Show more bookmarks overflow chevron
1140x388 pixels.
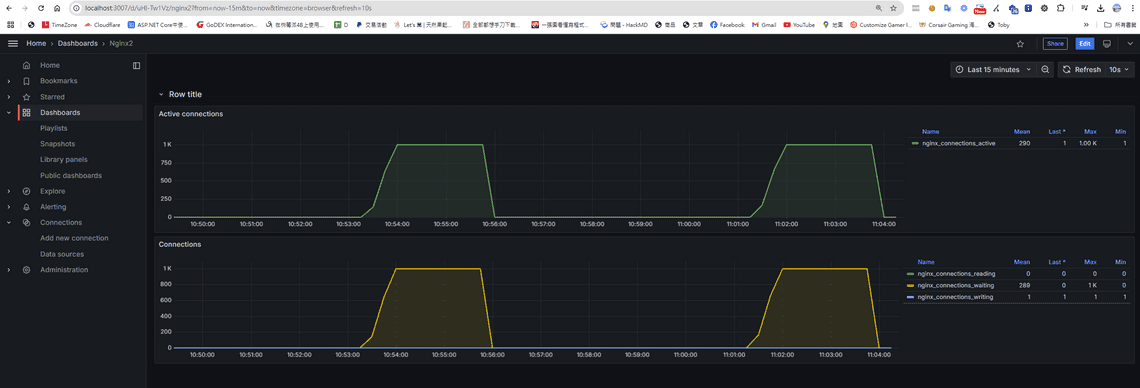point(1086,24)
